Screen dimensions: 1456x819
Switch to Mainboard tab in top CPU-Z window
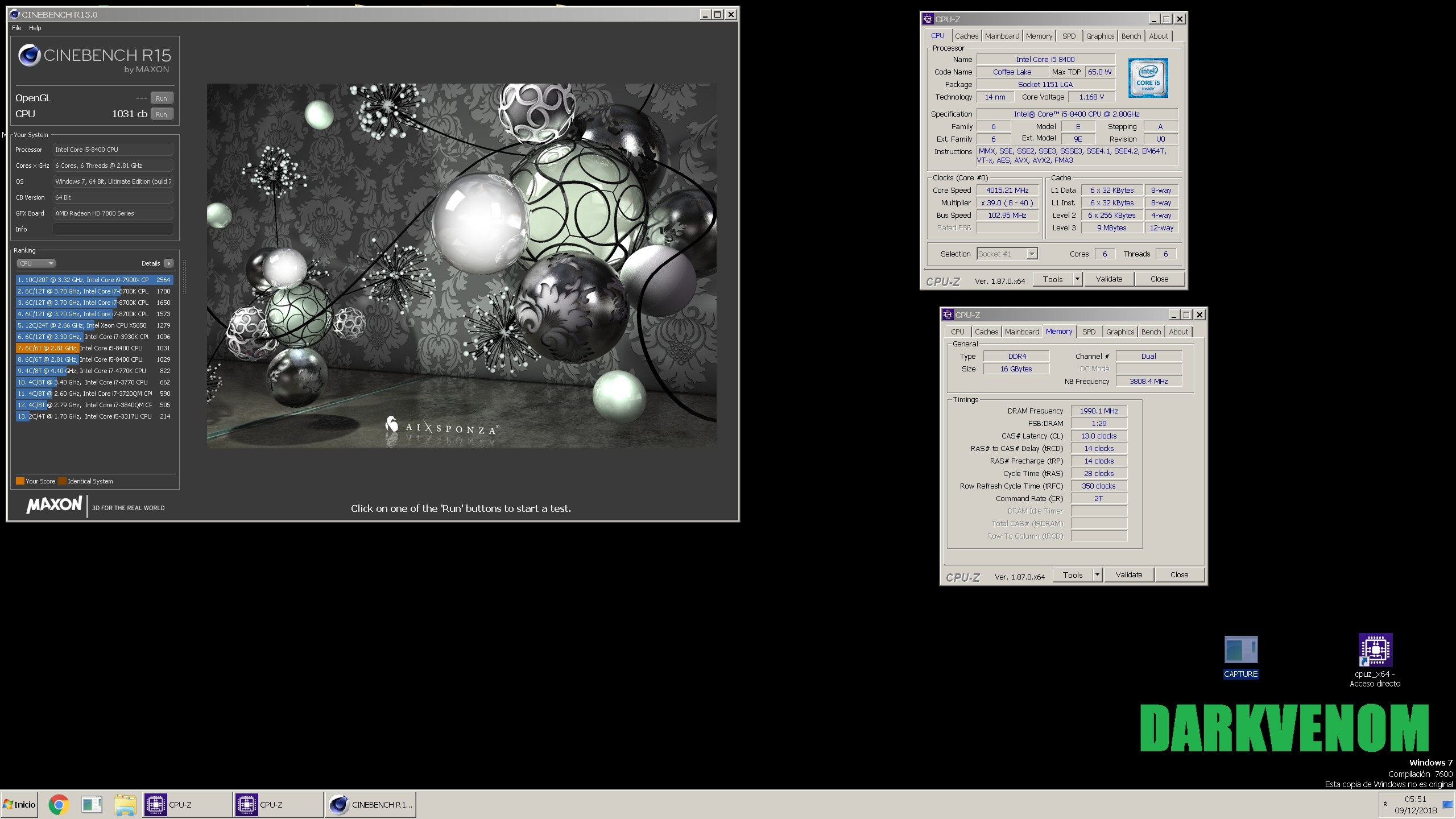tap(1002, 36)
